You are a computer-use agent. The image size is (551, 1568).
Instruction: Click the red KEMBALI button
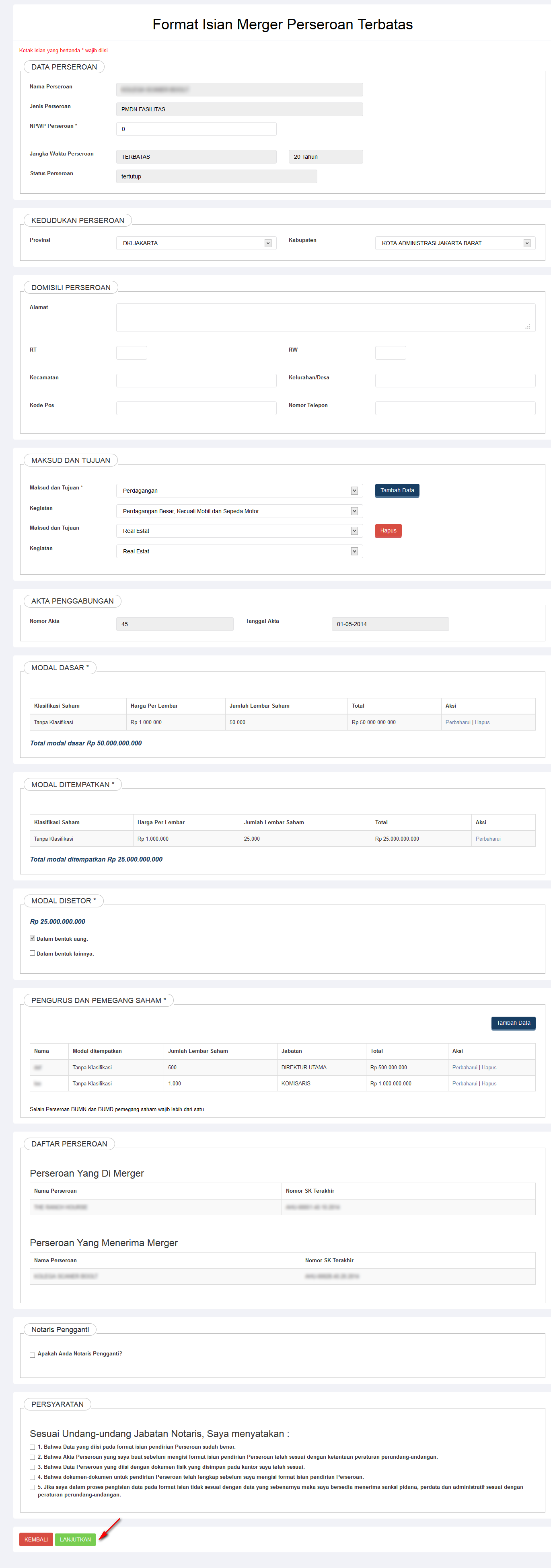[36, 1539]
